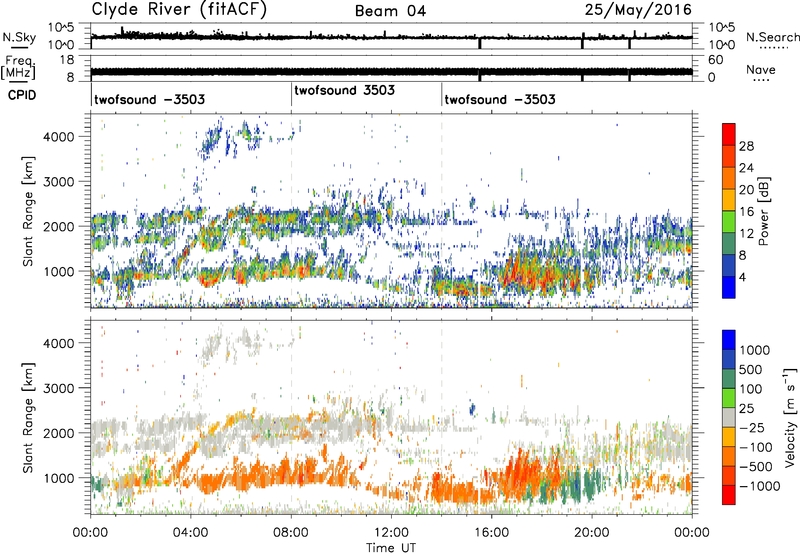Click the 'Velocity [m s⁻¹]' color bar label
The width and height of the screenshot is (800, 554).
pos(790,417)
